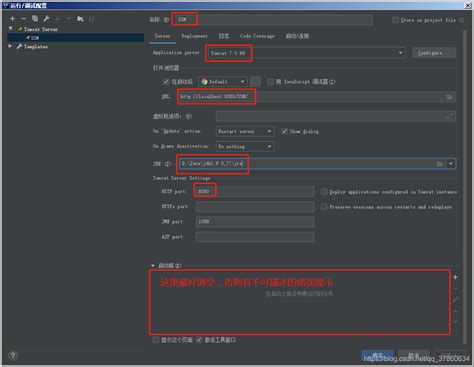474x367 pixels.
Task: Collapse the before launch section
Action: 153,266
